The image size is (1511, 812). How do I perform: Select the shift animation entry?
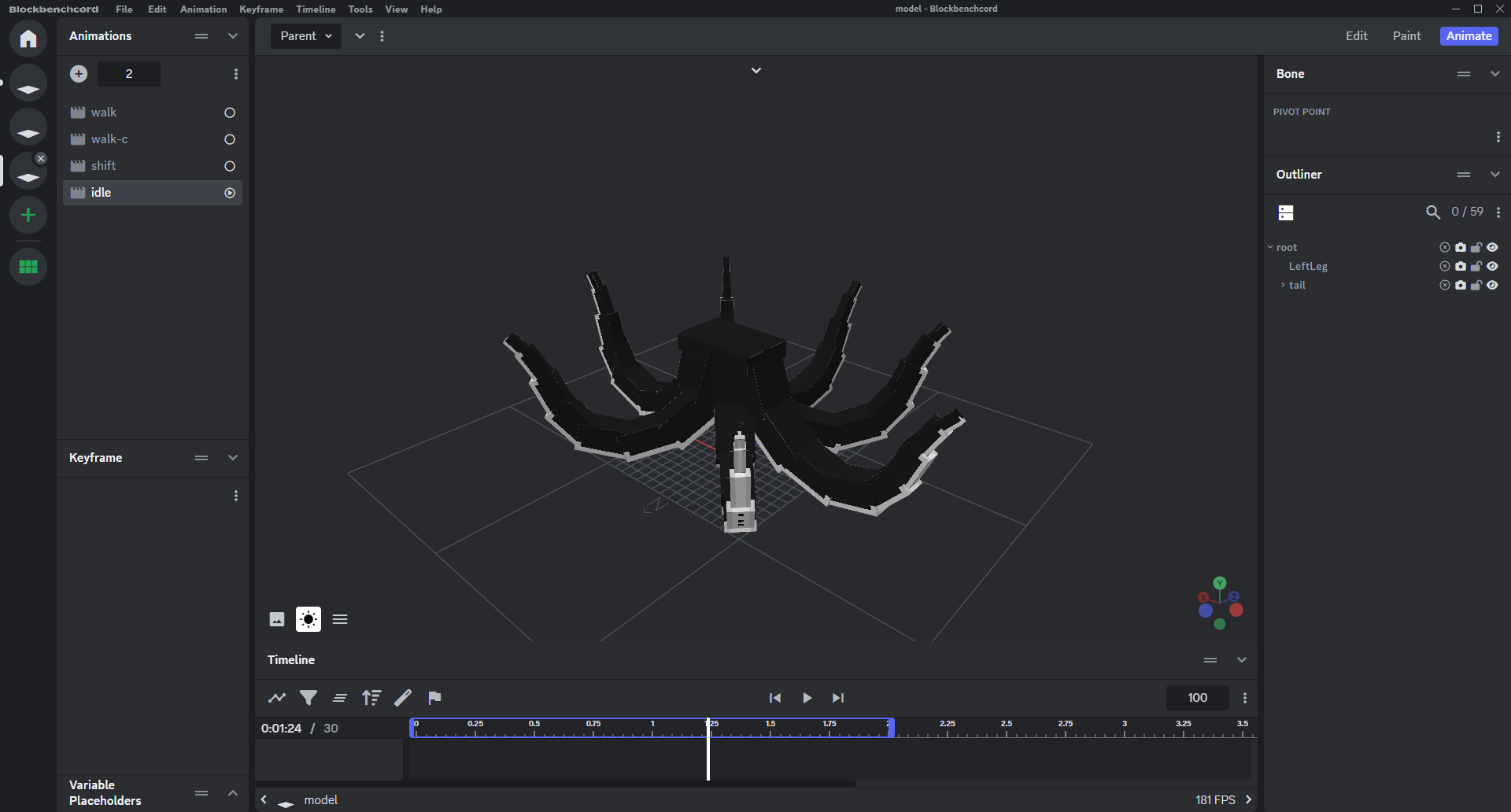[104, 166]
